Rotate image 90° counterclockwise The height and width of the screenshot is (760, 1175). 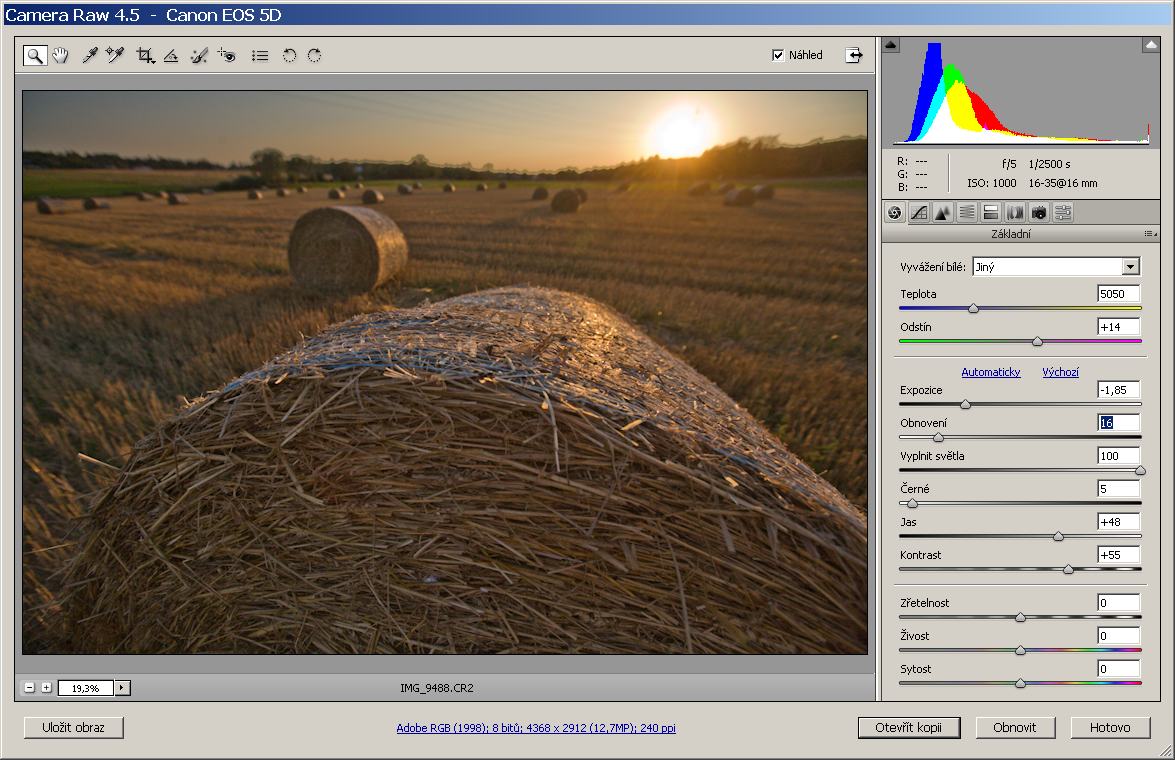289,56
